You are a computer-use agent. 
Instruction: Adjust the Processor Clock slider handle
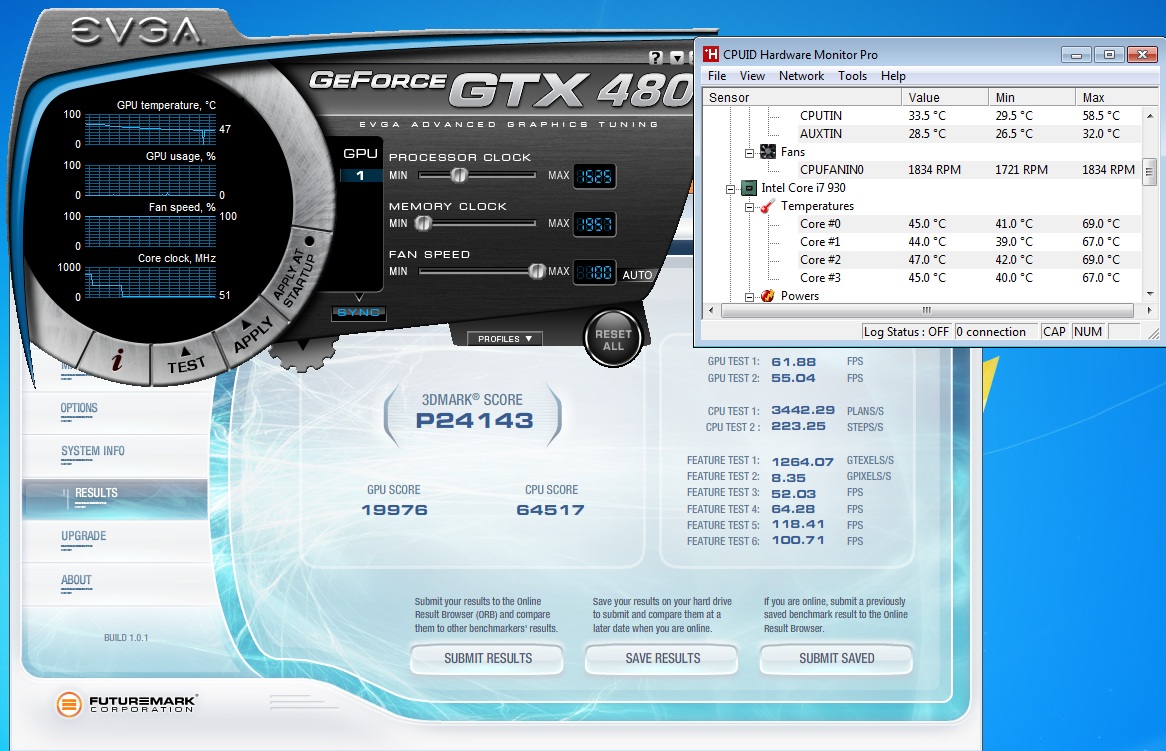459,175
